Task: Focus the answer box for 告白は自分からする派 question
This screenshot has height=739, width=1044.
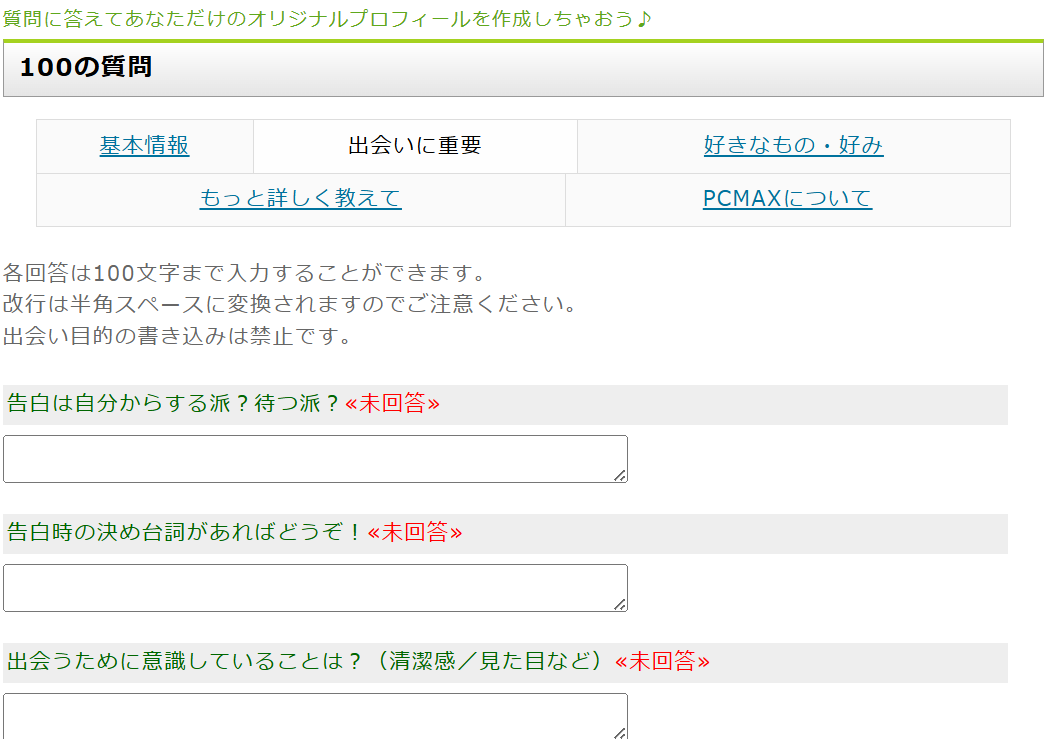Action: 314,459
